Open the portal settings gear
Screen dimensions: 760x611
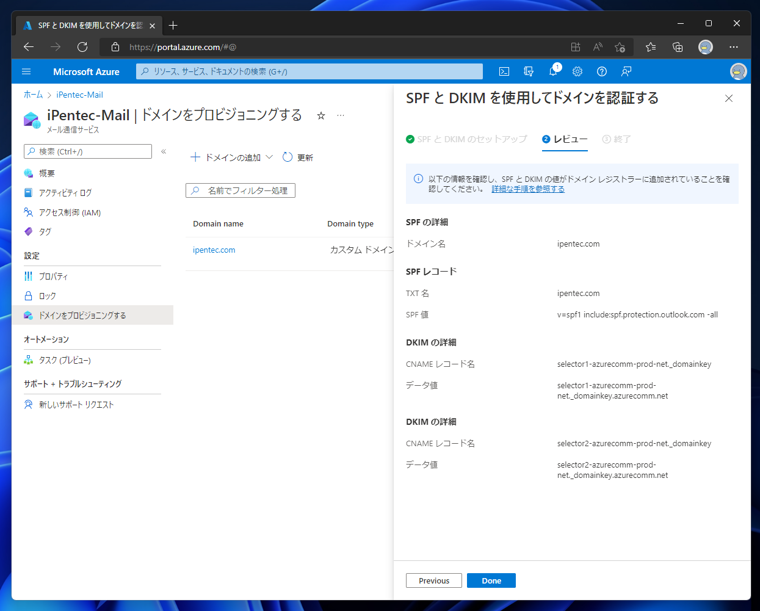coord(577,72)
